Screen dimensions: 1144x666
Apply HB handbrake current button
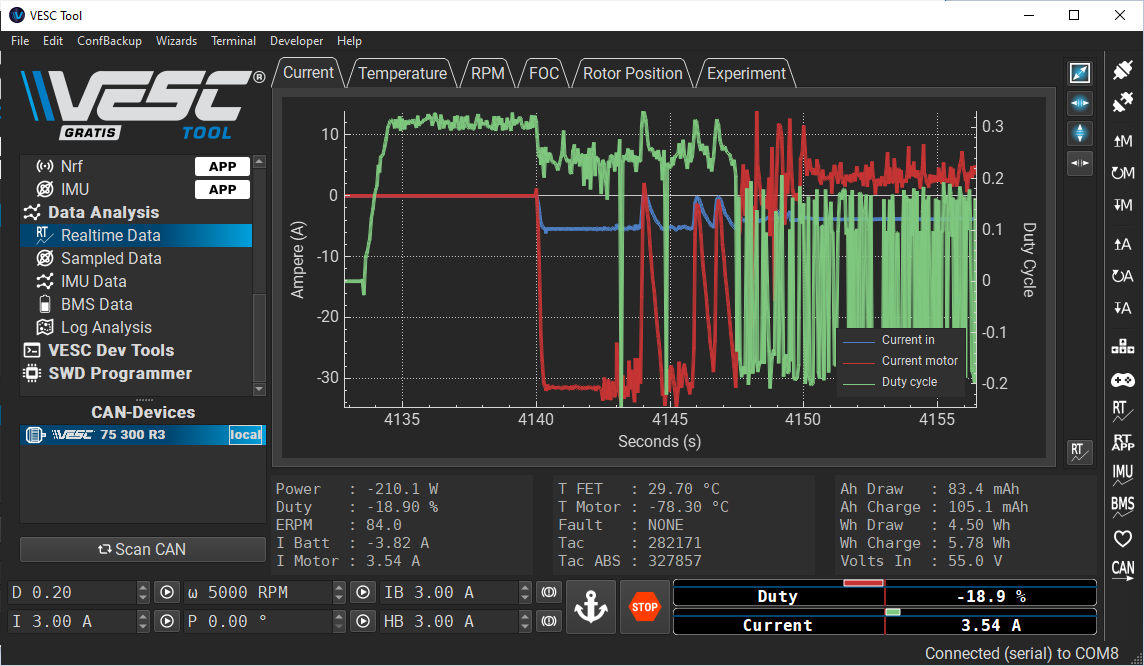pos(549,622)
